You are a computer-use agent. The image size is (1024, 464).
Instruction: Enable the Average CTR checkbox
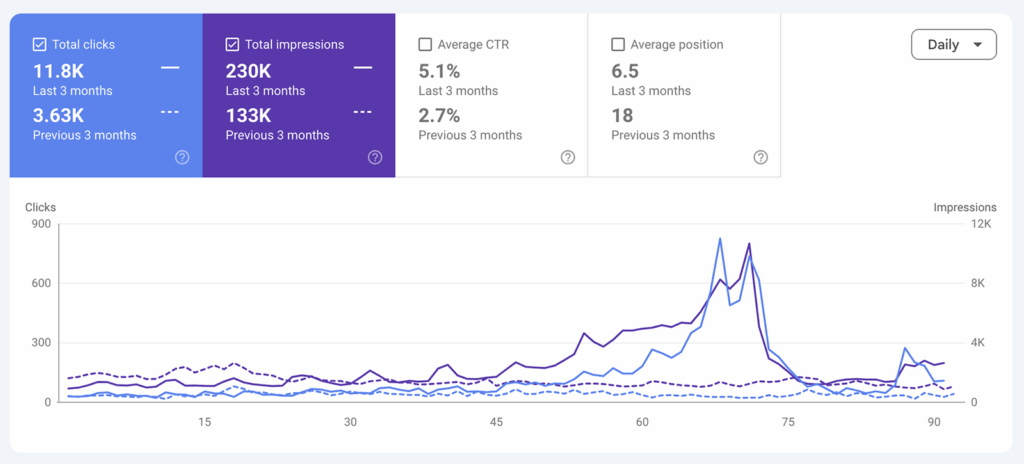pos(425,44)
